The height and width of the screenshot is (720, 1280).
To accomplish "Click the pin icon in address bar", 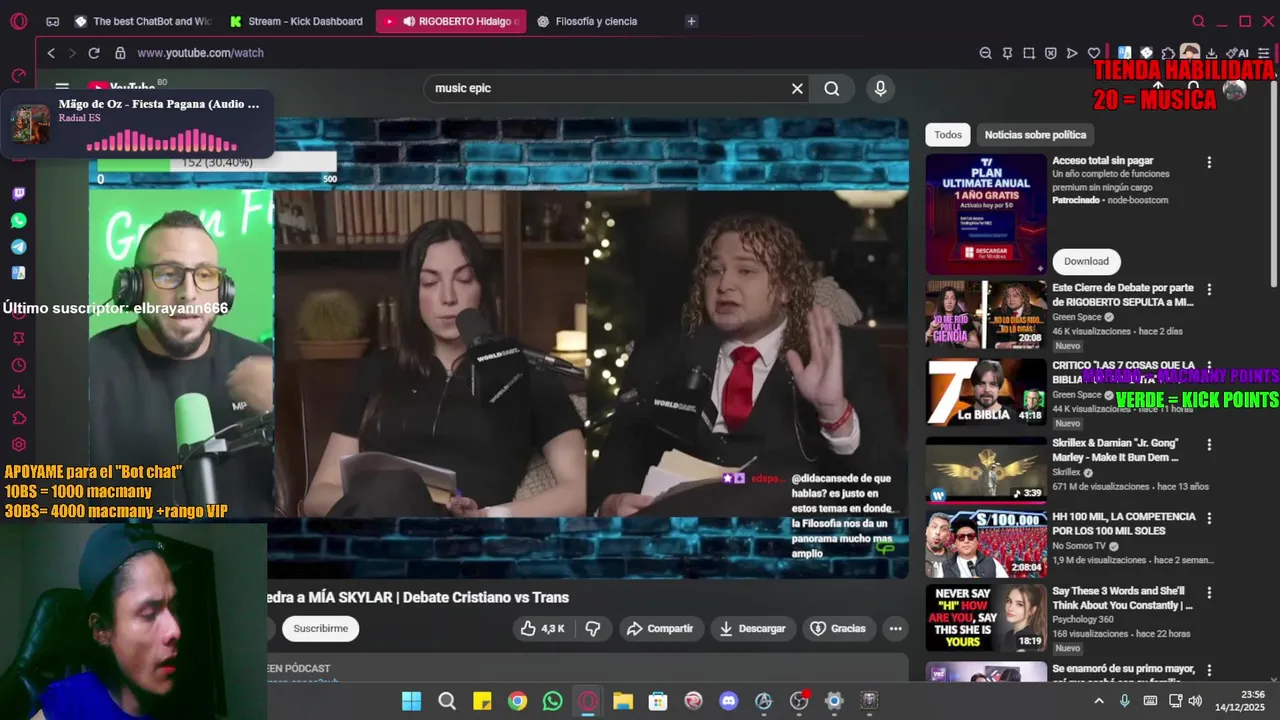I will [x=1007, y=53].
